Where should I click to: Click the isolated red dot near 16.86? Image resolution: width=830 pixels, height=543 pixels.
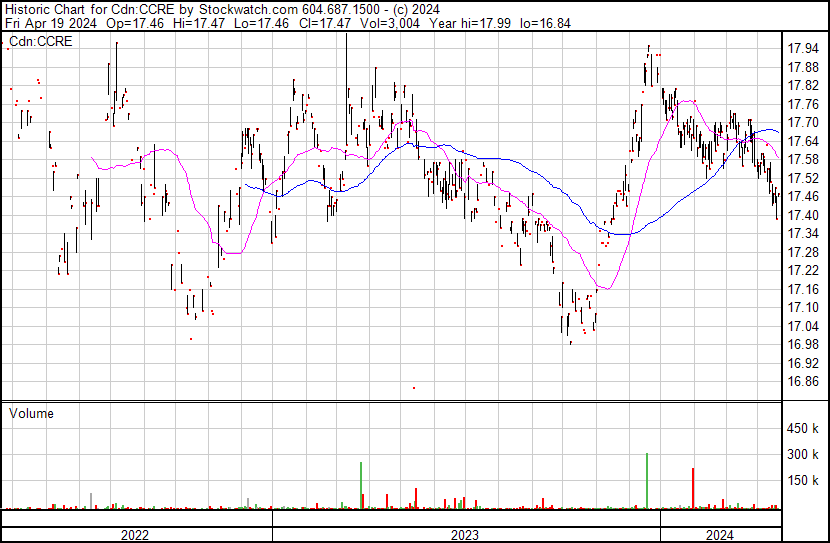click(413, 388)
